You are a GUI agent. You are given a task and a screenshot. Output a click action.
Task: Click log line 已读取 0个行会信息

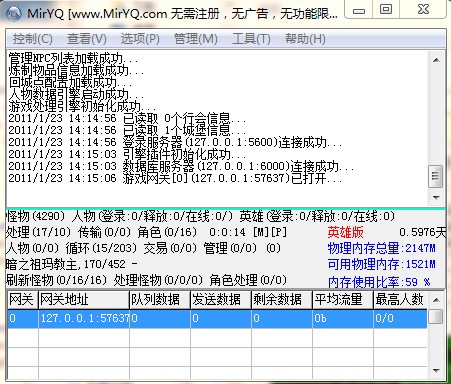point(127,118)
